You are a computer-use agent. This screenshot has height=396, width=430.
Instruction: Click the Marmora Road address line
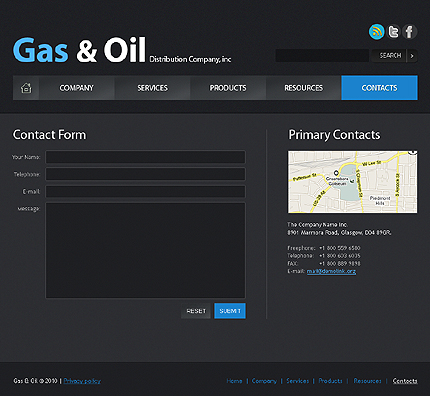coord(339,233)
